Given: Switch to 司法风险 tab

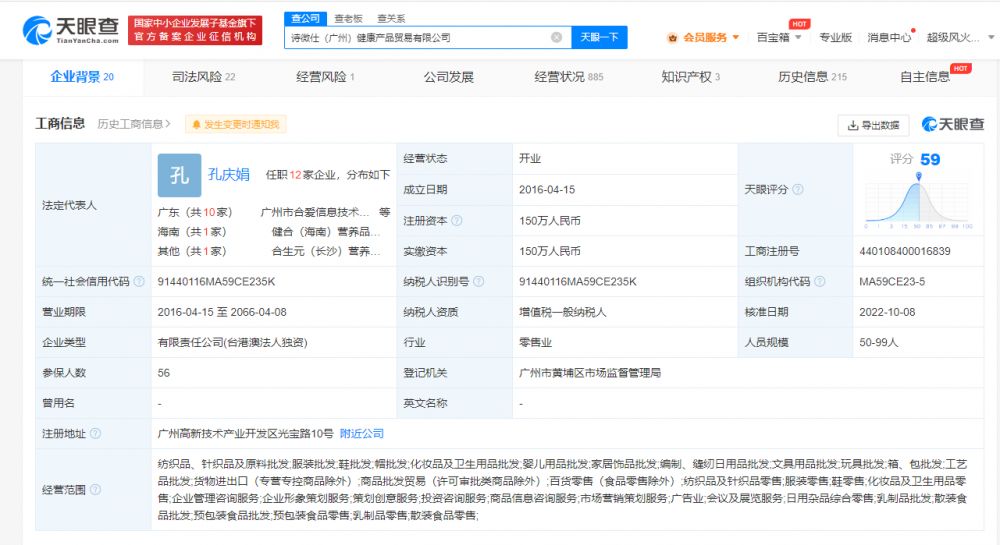Looking at the screenshot, I should click(203, 77).
